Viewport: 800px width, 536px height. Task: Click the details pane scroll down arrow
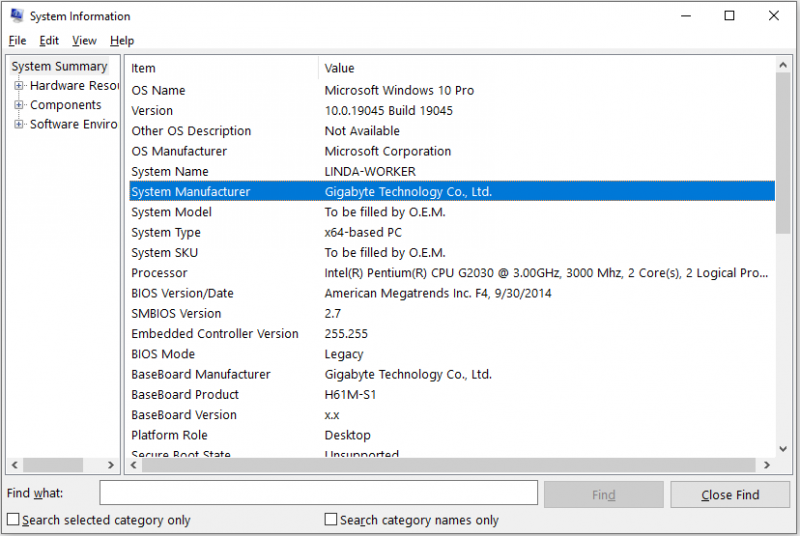[x=783, y=449]
